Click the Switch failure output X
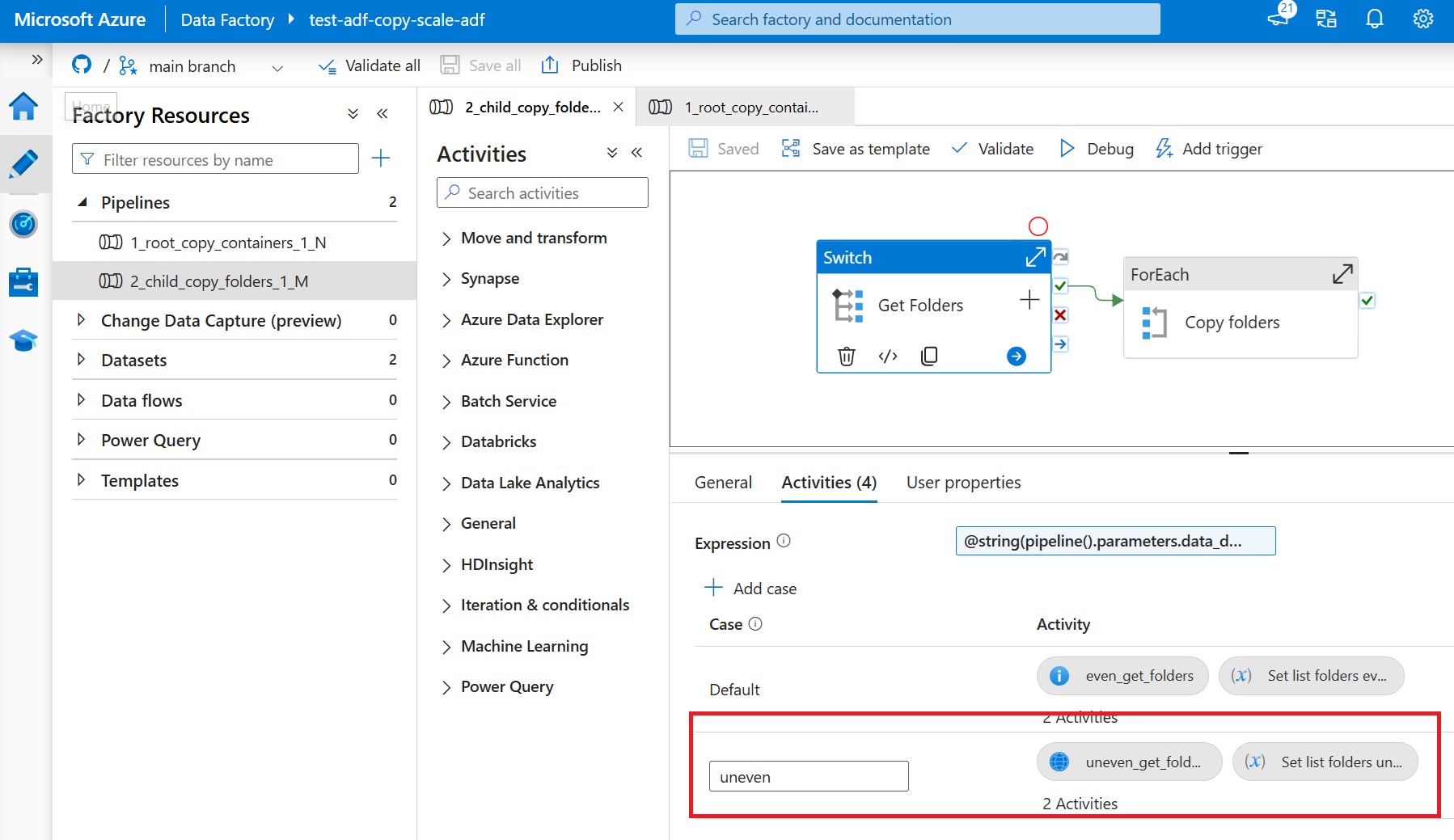This screenshot has width=1454, height=840. [x=1060, y=315]
